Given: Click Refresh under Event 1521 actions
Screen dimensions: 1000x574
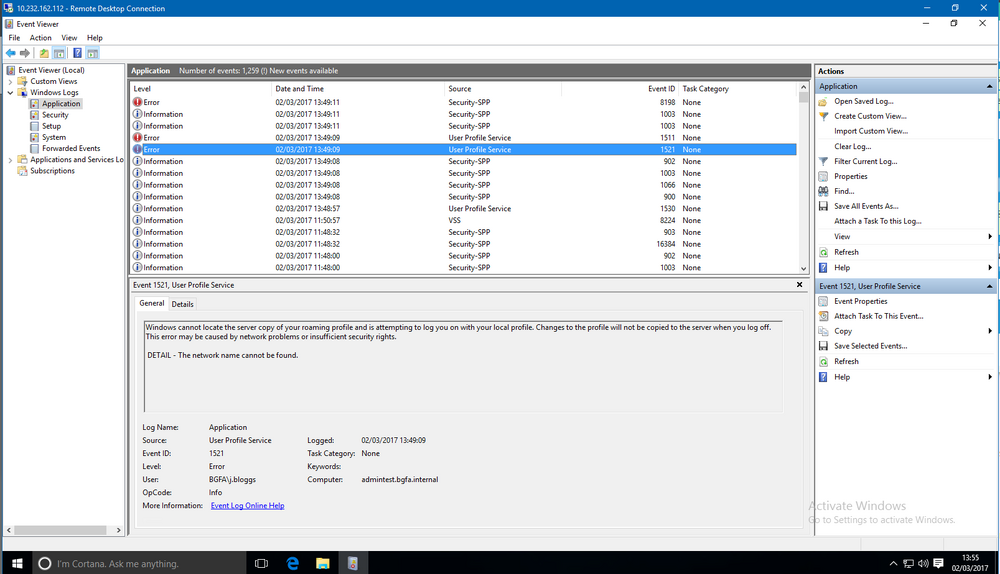Looking at the screenshot, I should 846,362.
